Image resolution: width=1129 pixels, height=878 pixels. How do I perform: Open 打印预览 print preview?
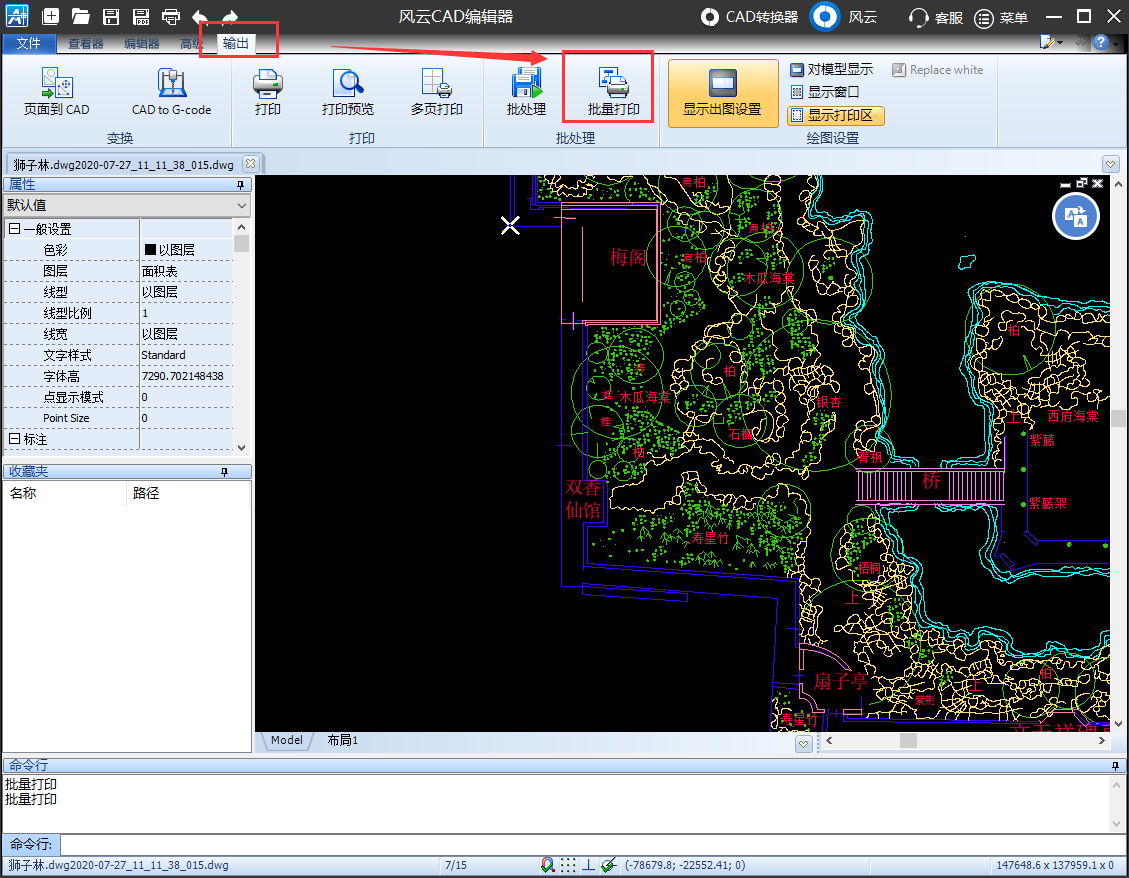point(348,92)
